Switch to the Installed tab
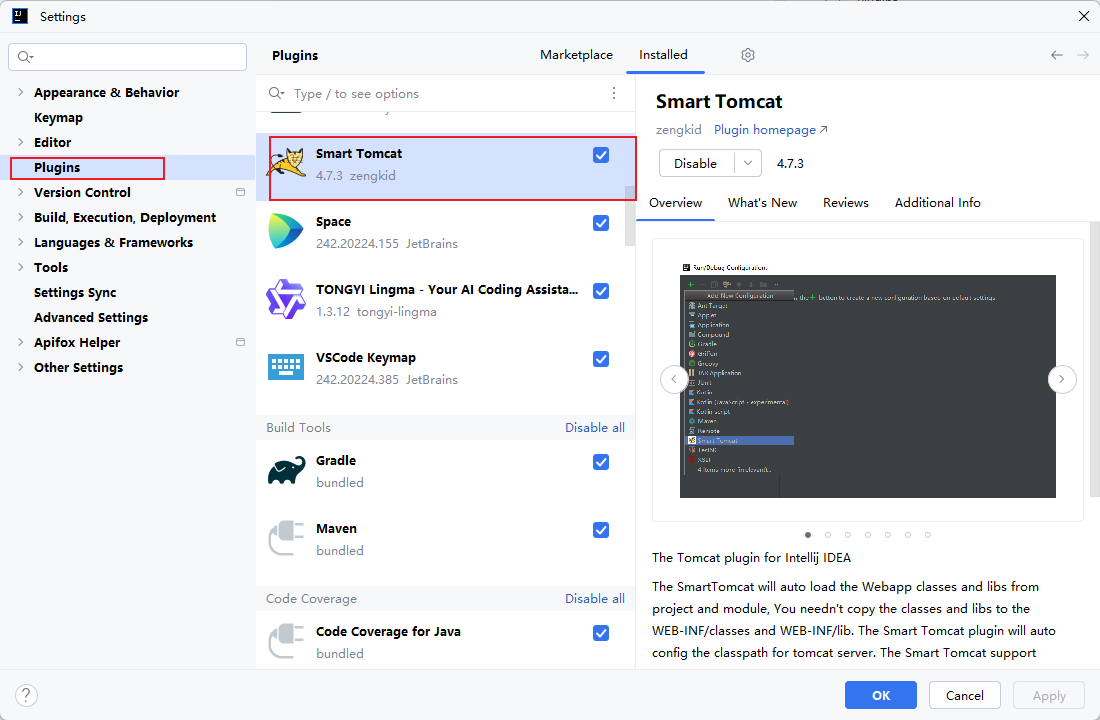 tap(663, 55)
